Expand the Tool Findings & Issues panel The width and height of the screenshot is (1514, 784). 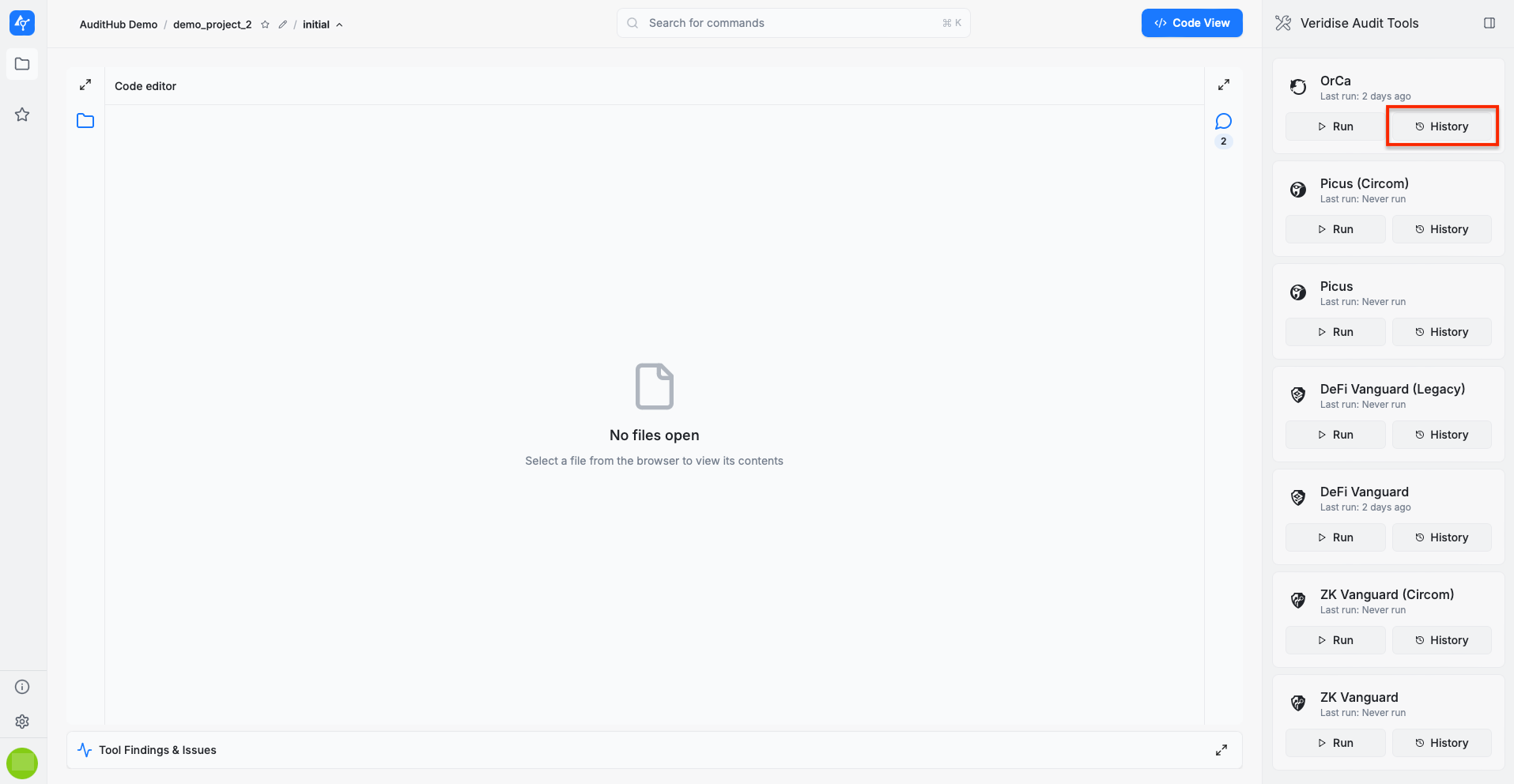[1221, 750]
